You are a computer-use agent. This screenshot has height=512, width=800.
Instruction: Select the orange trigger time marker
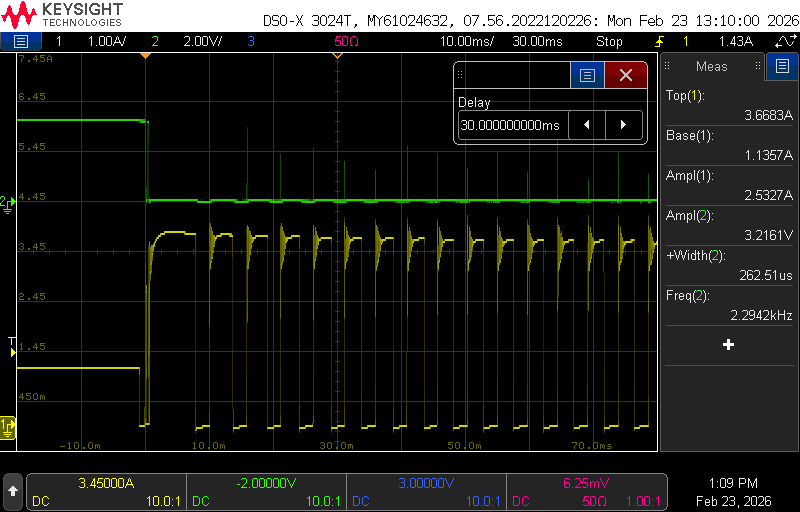coord(145,55)
